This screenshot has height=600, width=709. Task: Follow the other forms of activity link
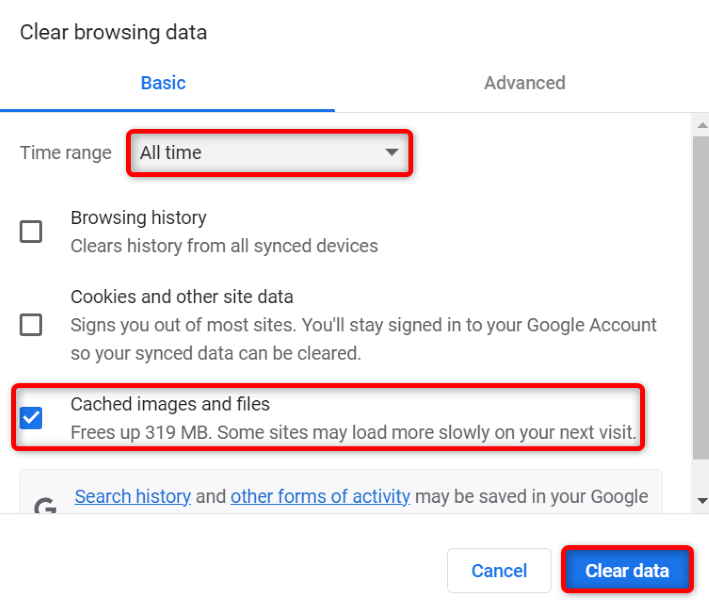coord(320,496)
